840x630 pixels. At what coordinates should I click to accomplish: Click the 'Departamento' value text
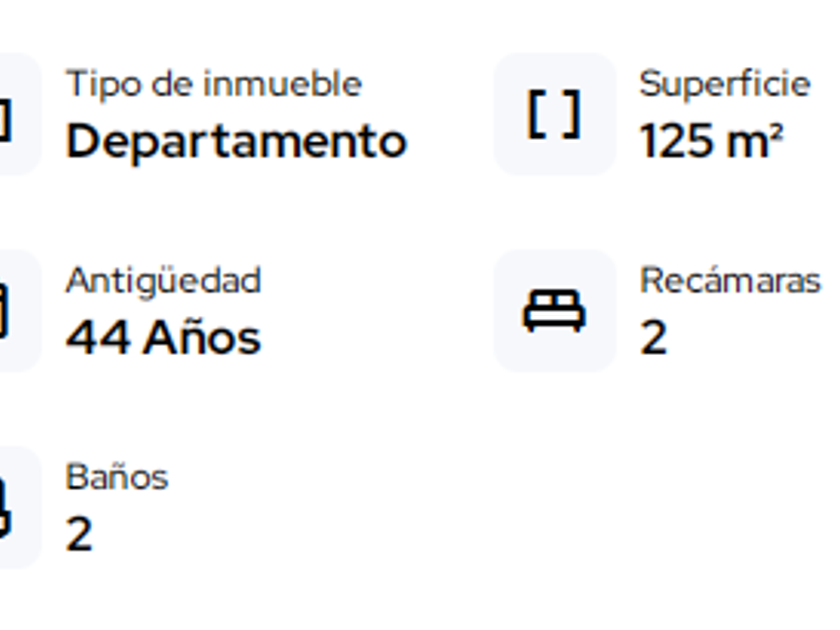pos(236,141)
